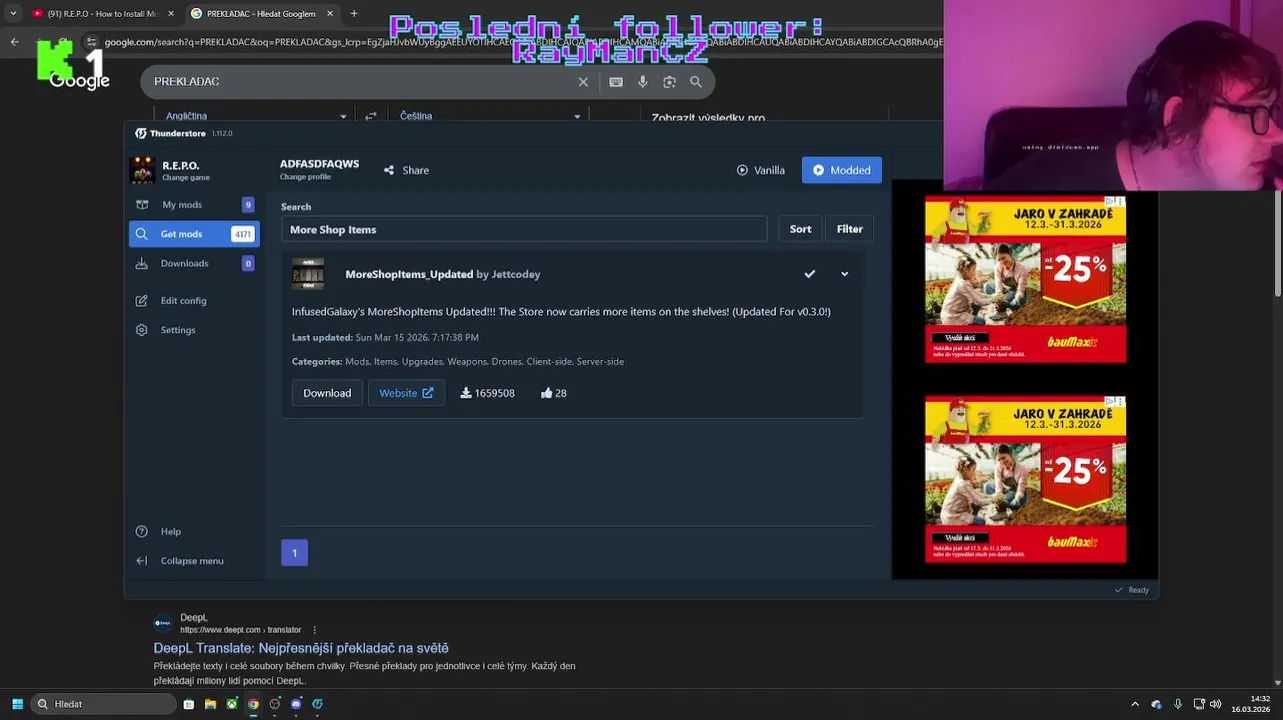
Task: Click Thunderstore logo in title bar
Action: coord(141,133)
